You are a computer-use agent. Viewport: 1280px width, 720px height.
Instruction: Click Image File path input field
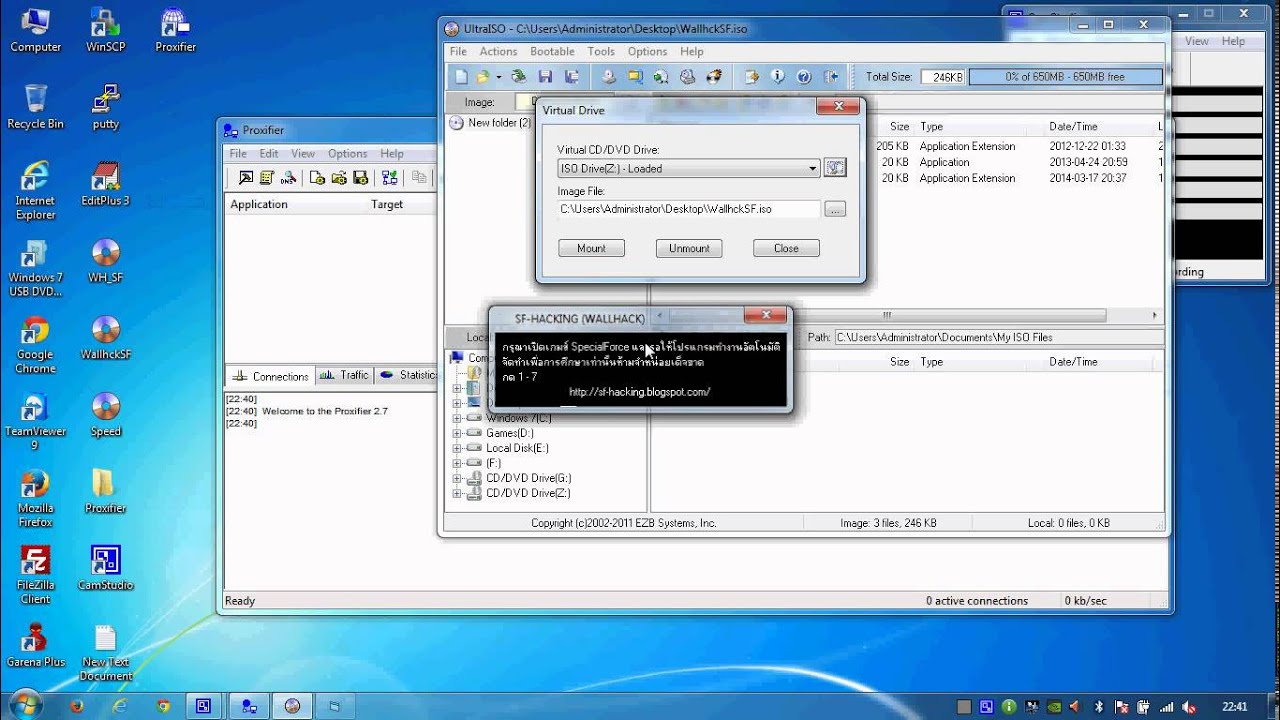(689, 209)
